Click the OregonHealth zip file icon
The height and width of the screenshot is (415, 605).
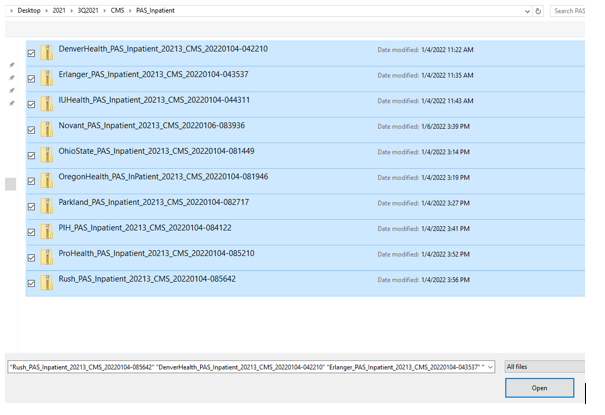tap(47, 181)
